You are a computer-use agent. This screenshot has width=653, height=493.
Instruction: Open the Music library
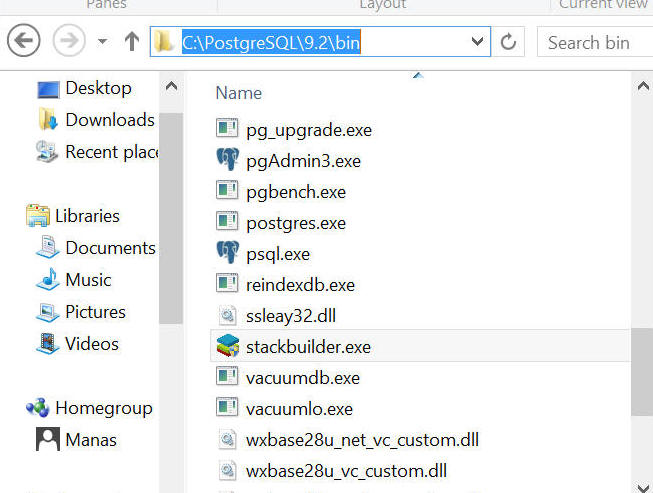tap(88, 280)
